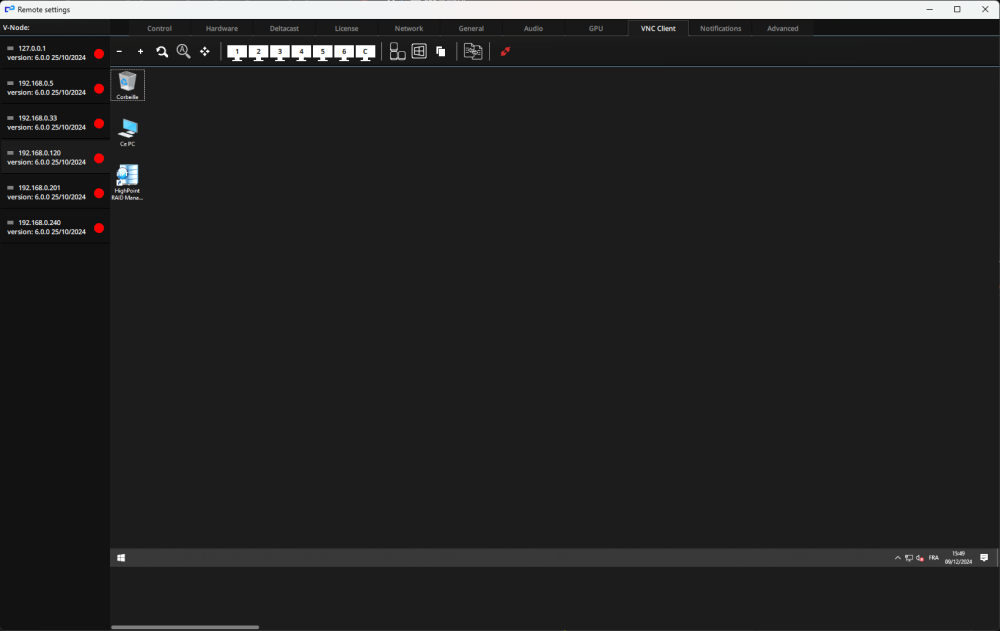Expand hidden tray icons with the chevron
The height and width of the screenshot is (631, 1000).
pos(897,557)
